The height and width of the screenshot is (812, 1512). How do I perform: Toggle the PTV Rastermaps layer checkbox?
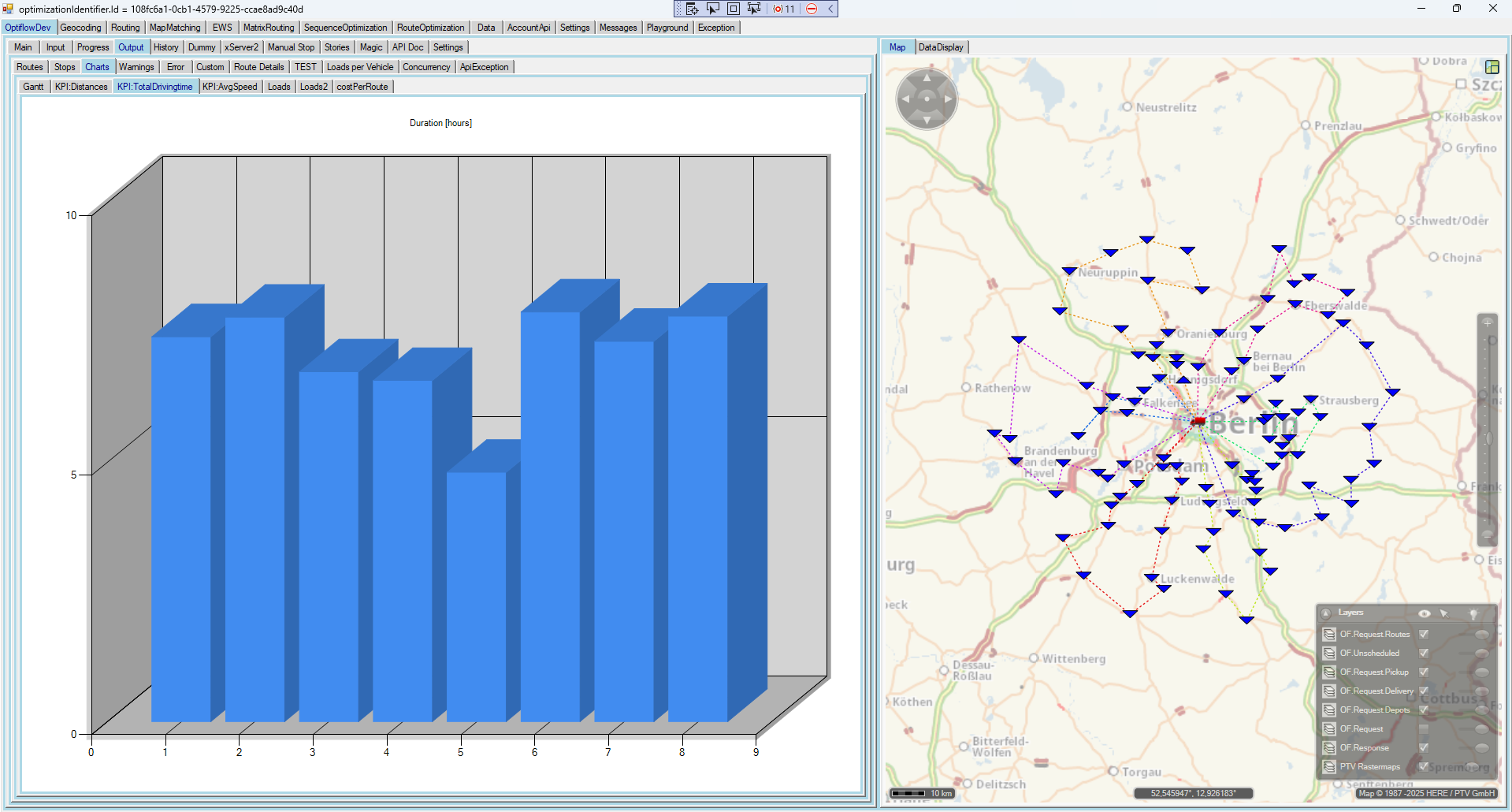coord(1424,766)
